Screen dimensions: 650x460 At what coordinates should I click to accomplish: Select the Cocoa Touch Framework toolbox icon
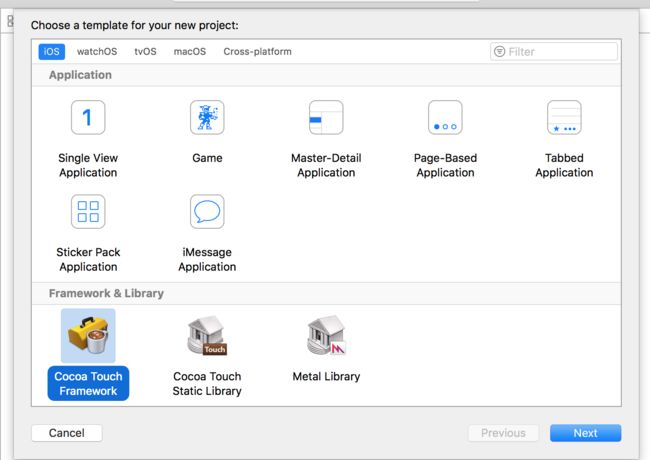coord(88,336)
